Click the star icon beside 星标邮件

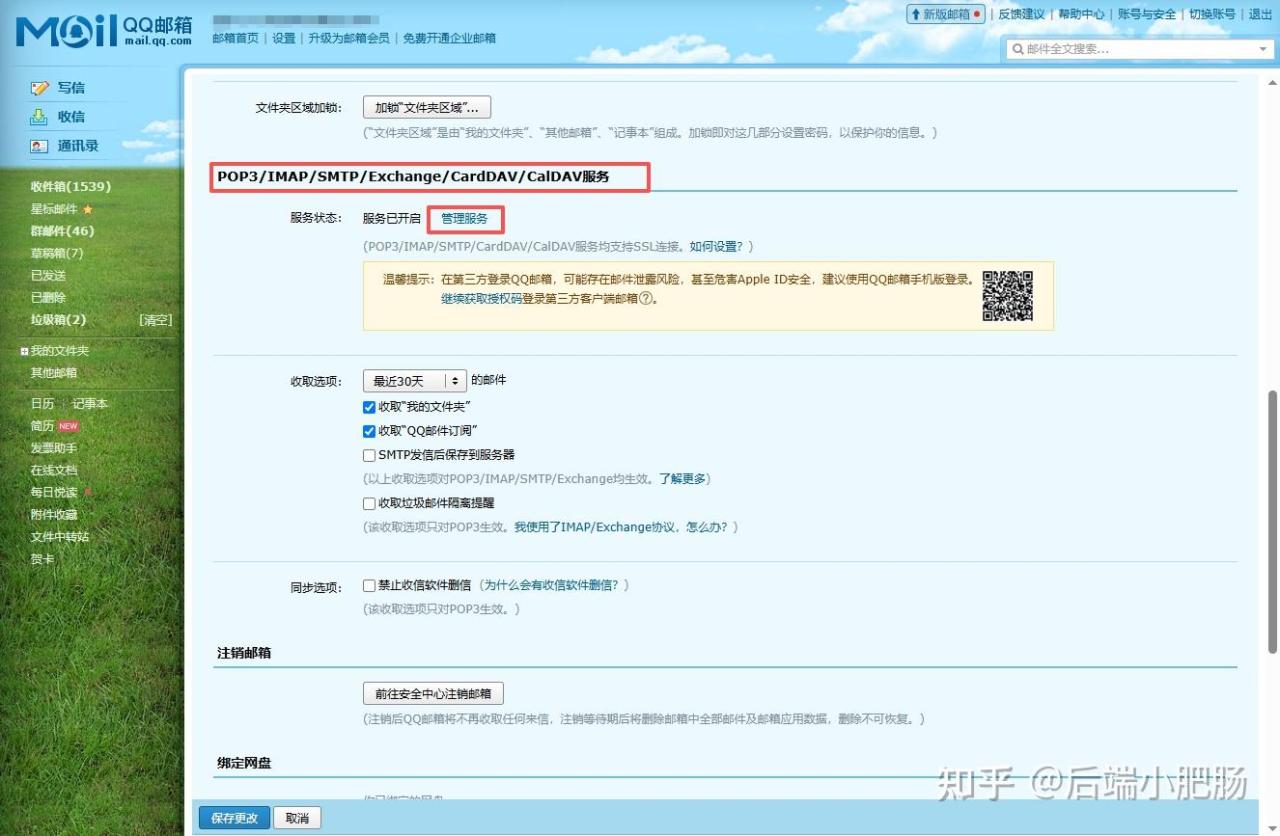(x=88, y=209)
